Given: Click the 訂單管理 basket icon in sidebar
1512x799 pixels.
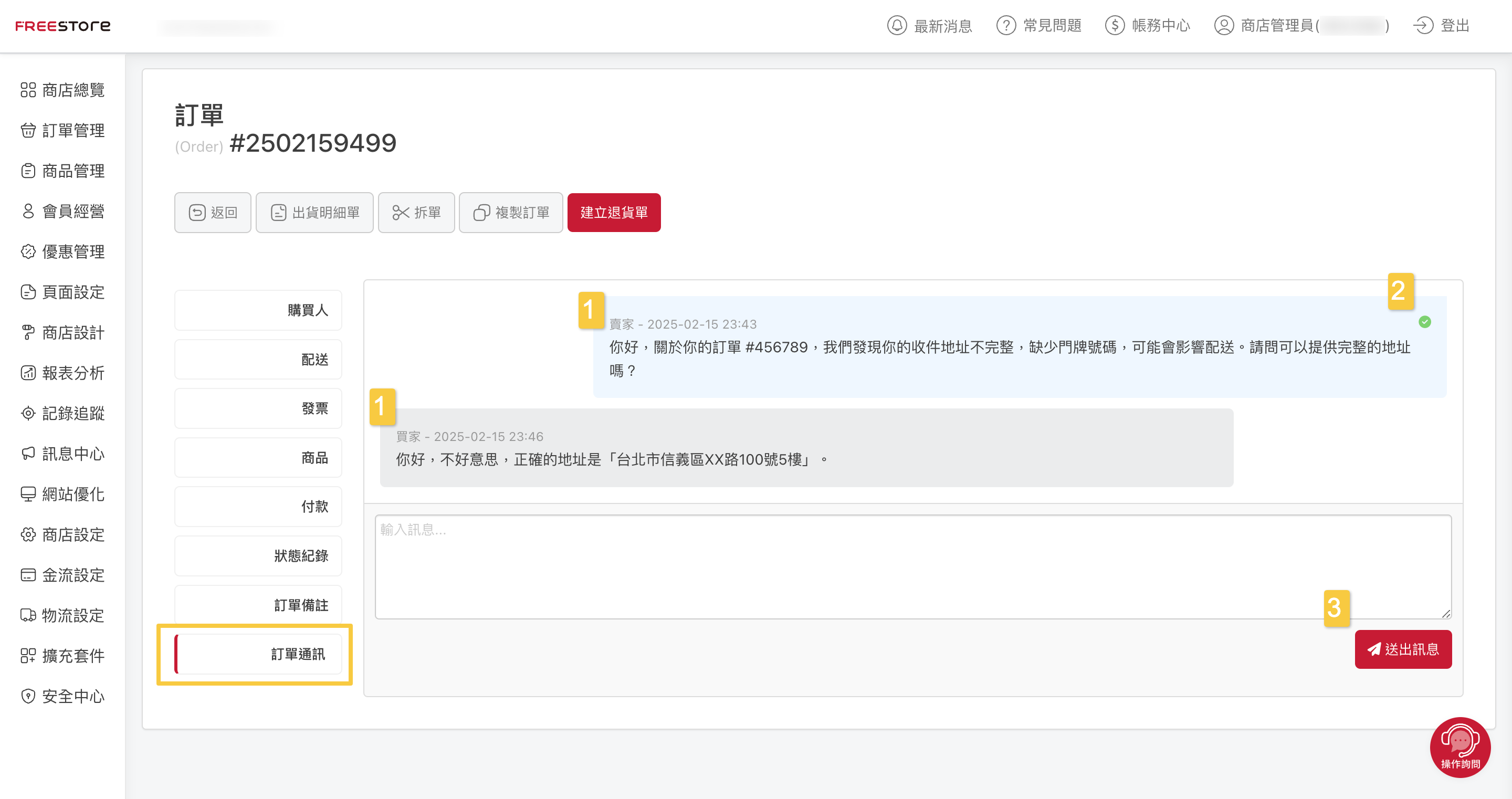Looking at the screenshot, I should [x=28, y=130].
